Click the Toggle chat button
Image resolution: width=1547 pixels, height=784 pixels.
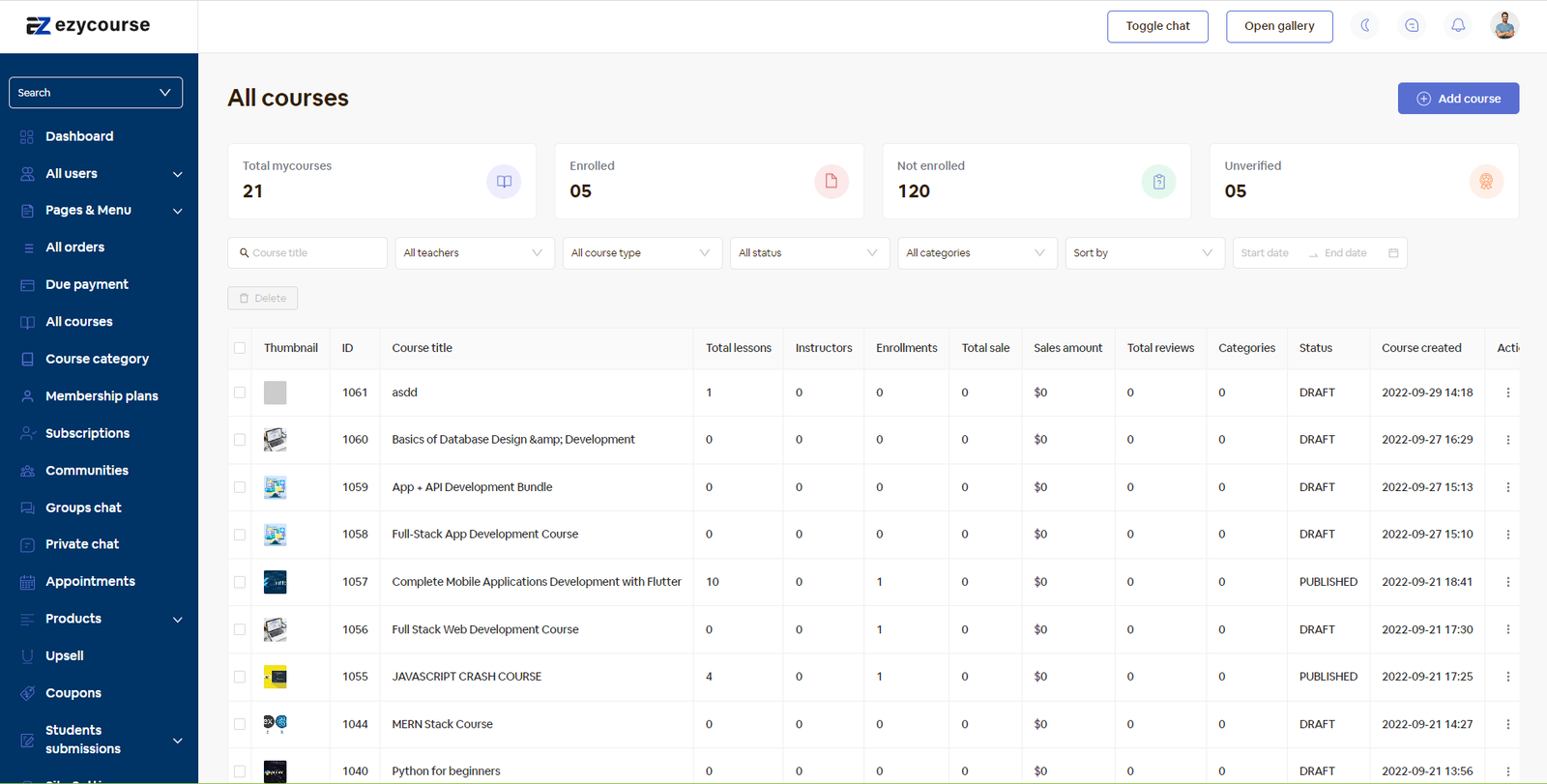coord(1157,26)
